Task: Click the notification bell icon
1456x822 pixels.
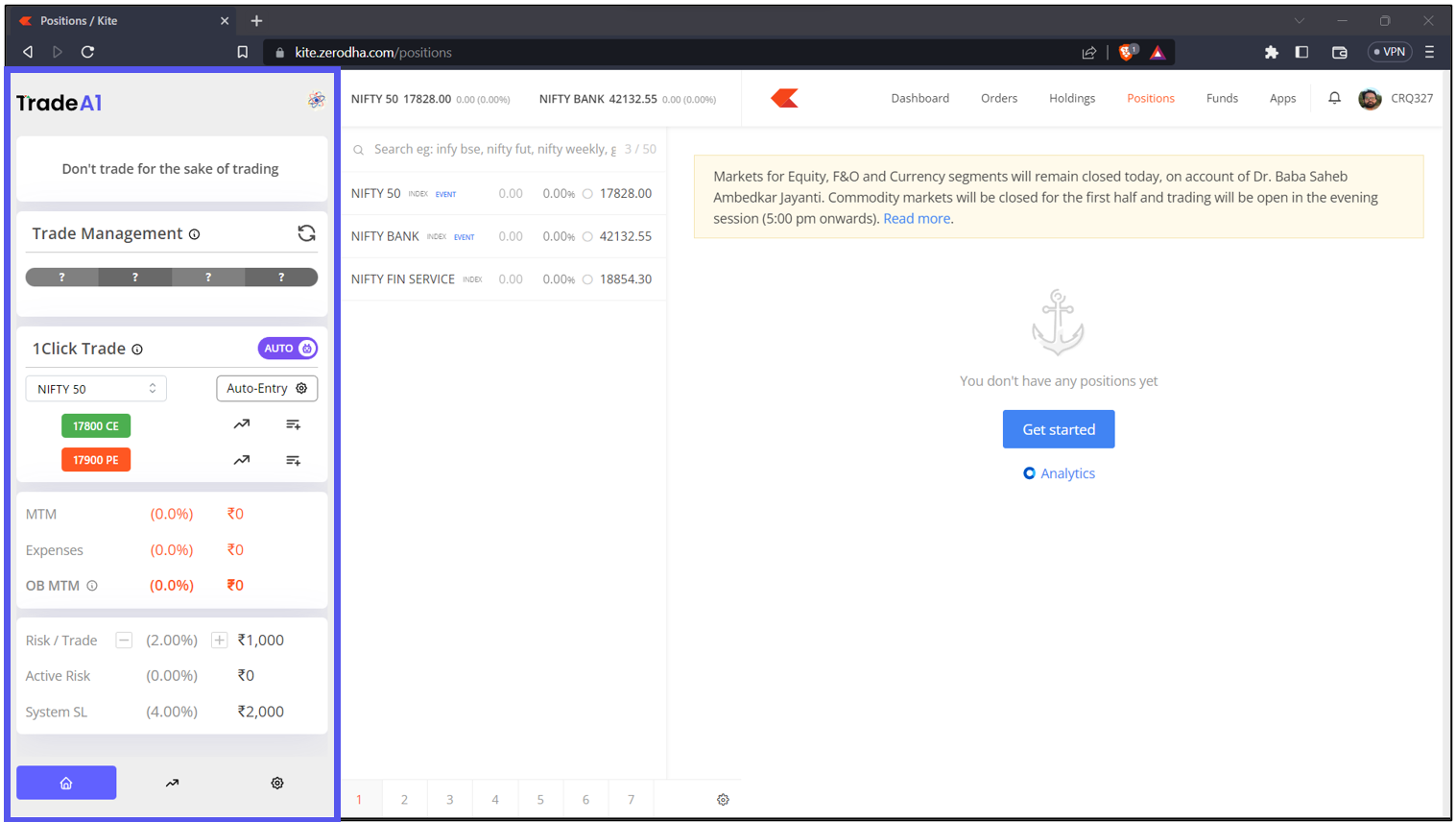Action: click(x=1334, y=98)
